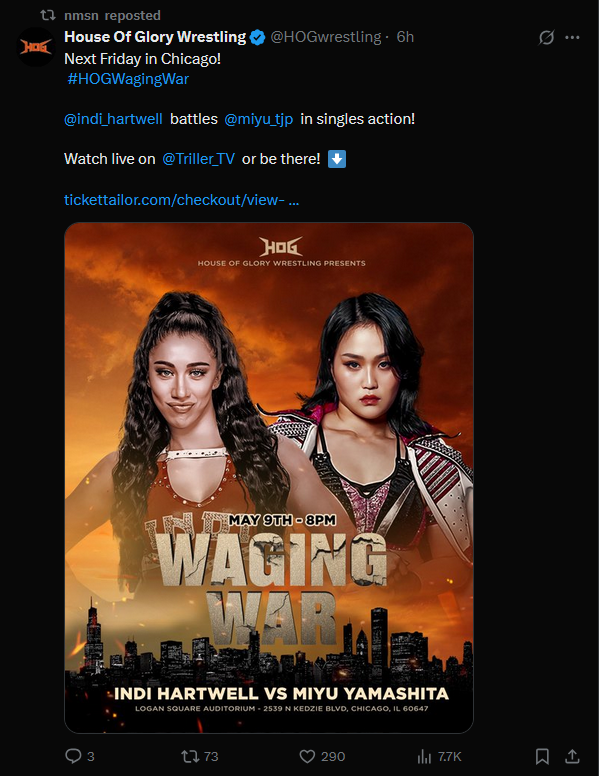Image resolution: width=599 pixels, height=776 pixels.
Task: Open the @HOGwrestling handle
Action: [x=326, y=37]
